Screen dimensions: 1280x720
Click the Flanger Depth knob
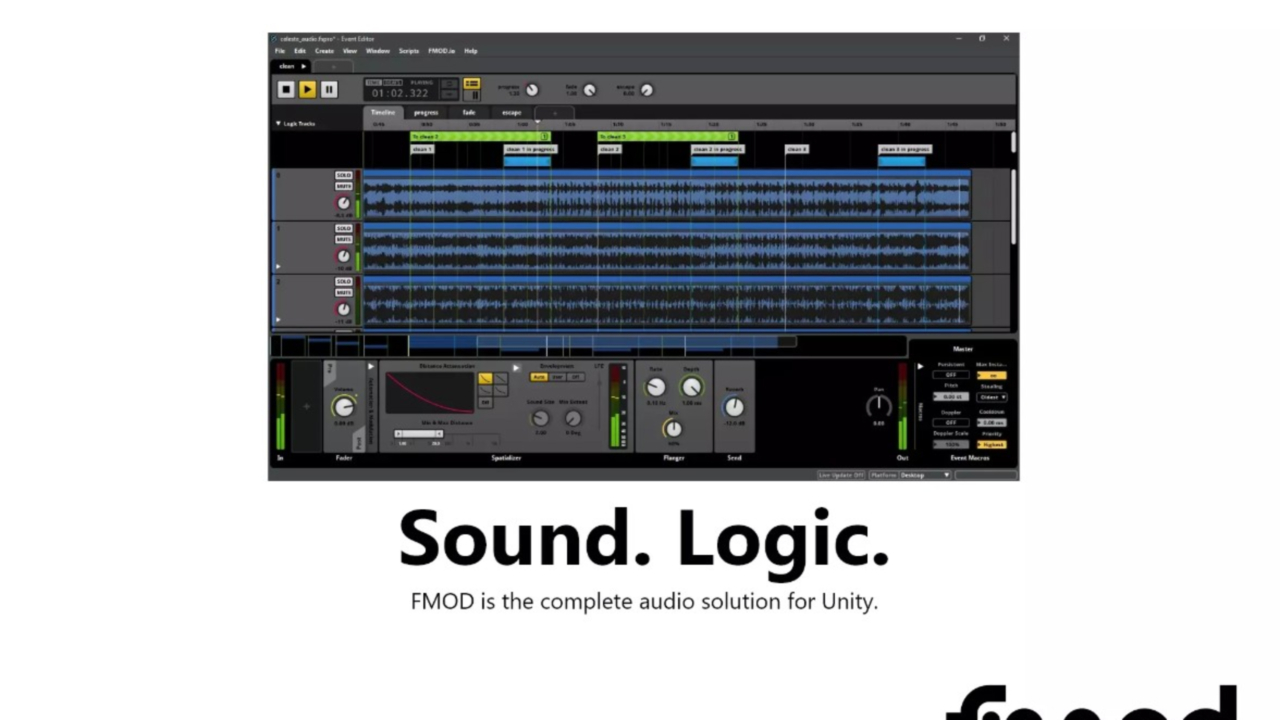[691, 388]
